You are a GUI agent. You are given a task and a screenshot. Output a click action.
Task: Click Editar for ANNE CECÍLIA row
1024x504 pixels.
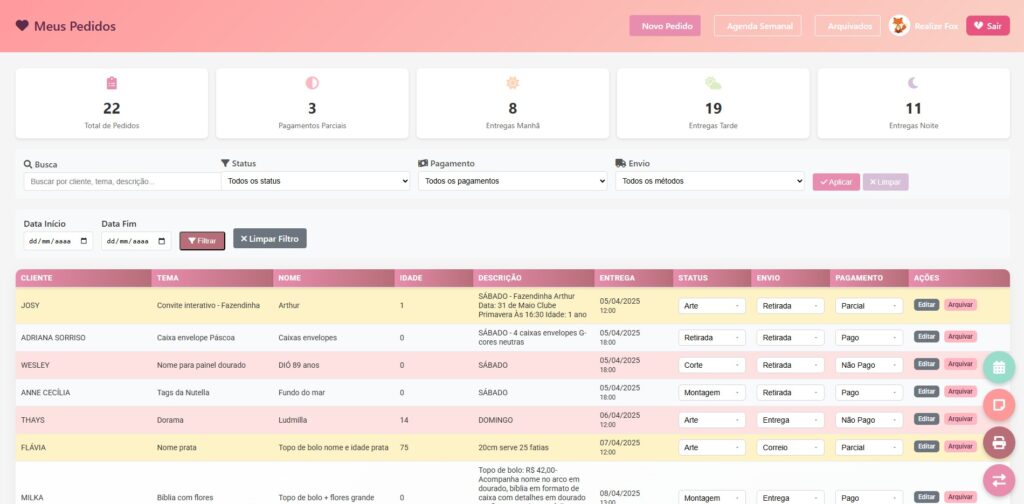click(x=926, y=391)
